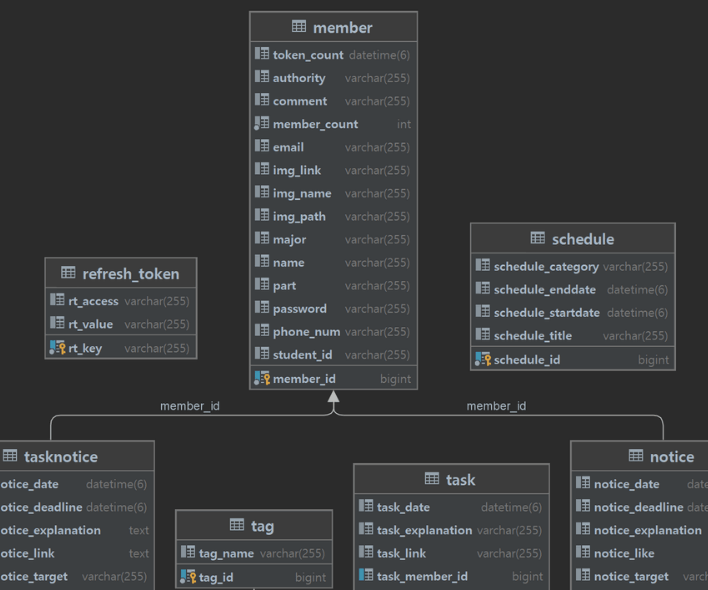Click the table icon in the schedule header
The image size is (708, 590).
[x=538, y=238]
